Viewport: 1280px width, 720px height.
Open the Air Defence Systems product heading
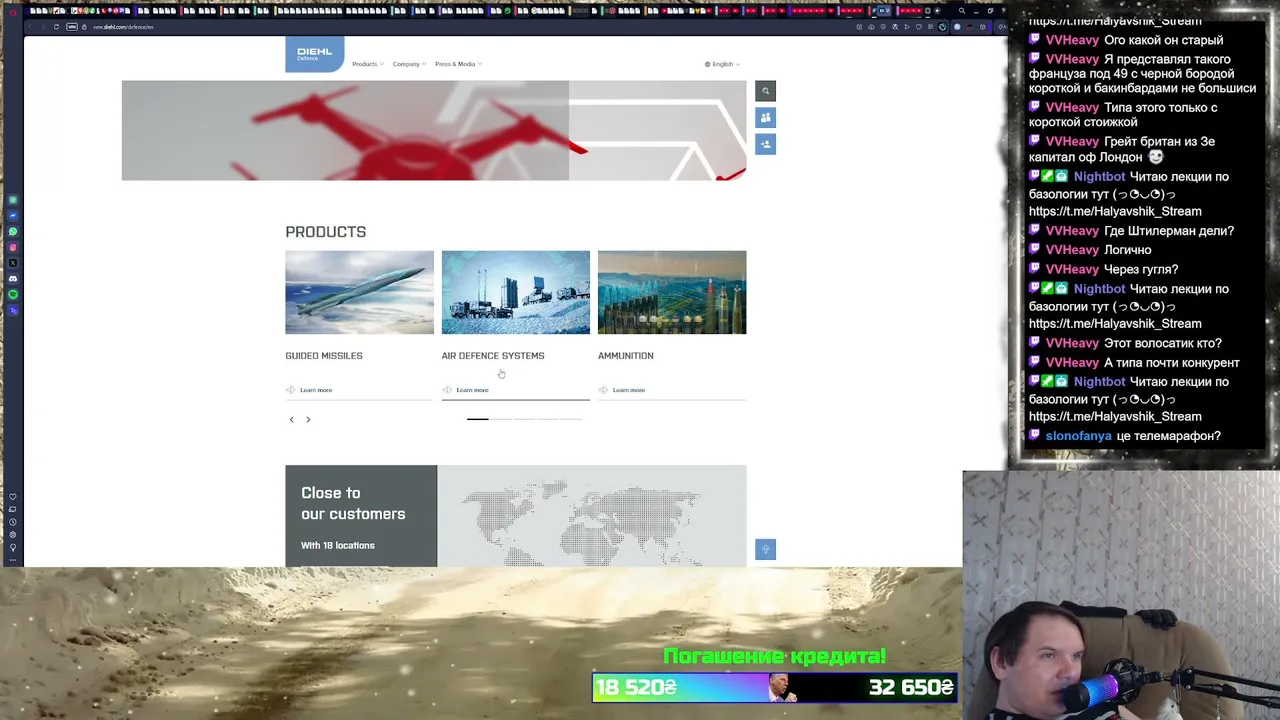[493, 356]
